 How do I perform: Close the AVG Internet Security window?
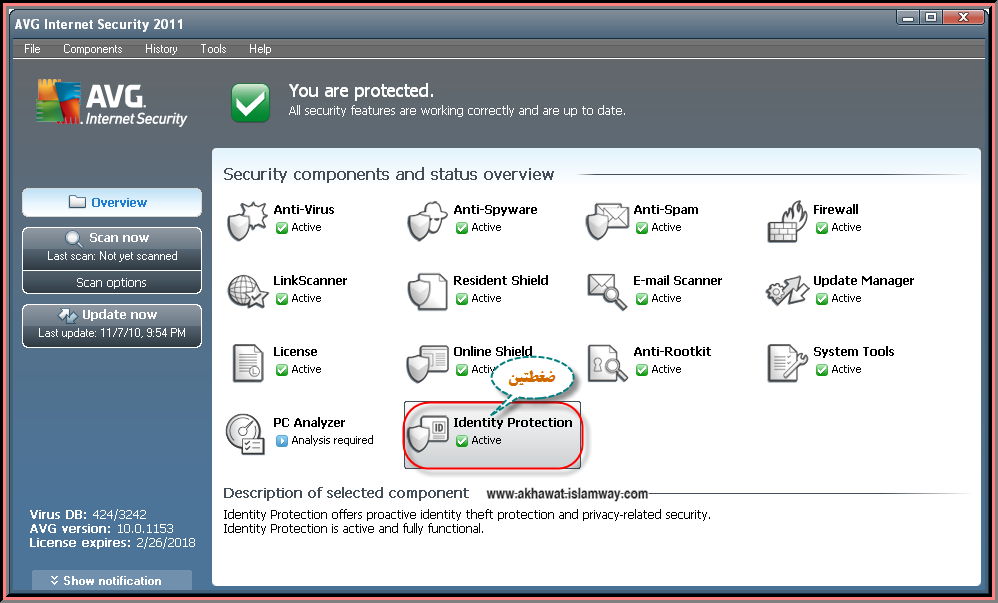click(x=964, y=18)
